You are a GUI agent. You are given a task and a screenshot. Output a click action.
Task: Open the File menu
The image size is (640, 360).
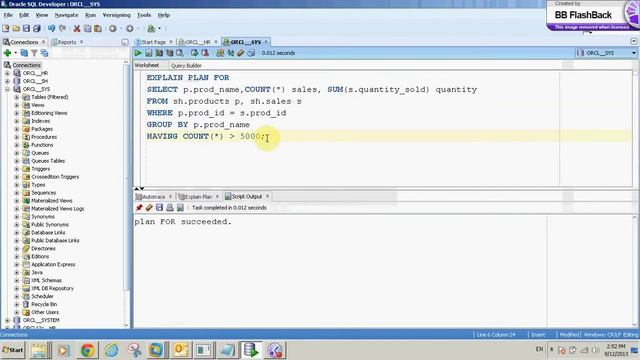(8, 15)
